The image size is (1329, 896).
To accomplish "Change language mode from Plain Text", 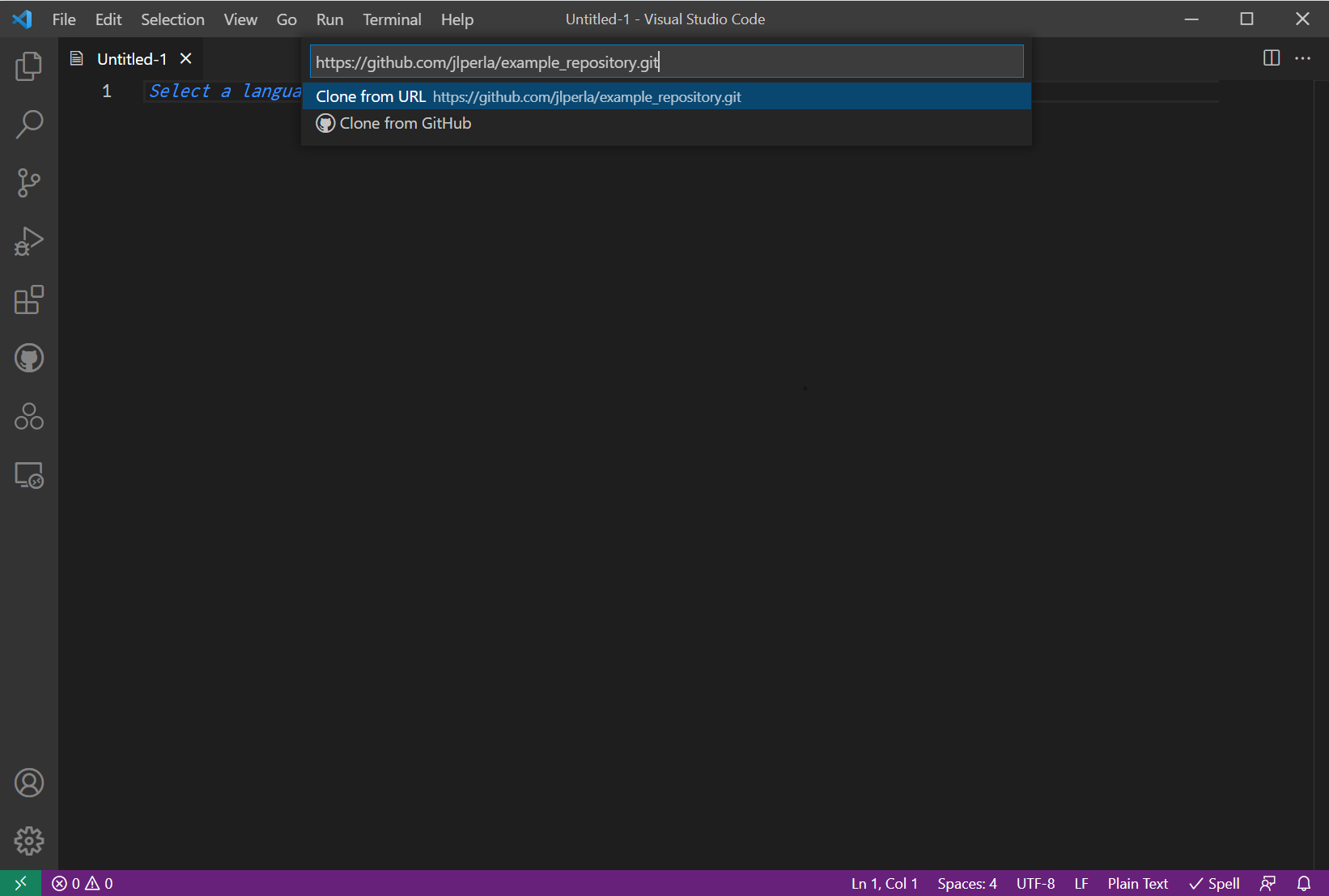I will click(x=1137, y=883).
